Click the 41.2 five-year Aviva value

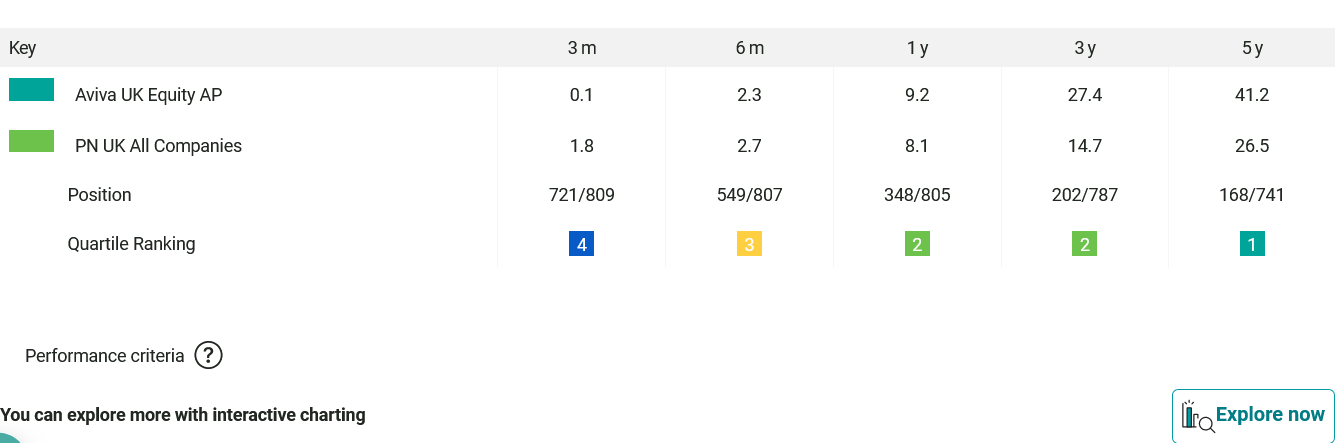(1252, 95)
